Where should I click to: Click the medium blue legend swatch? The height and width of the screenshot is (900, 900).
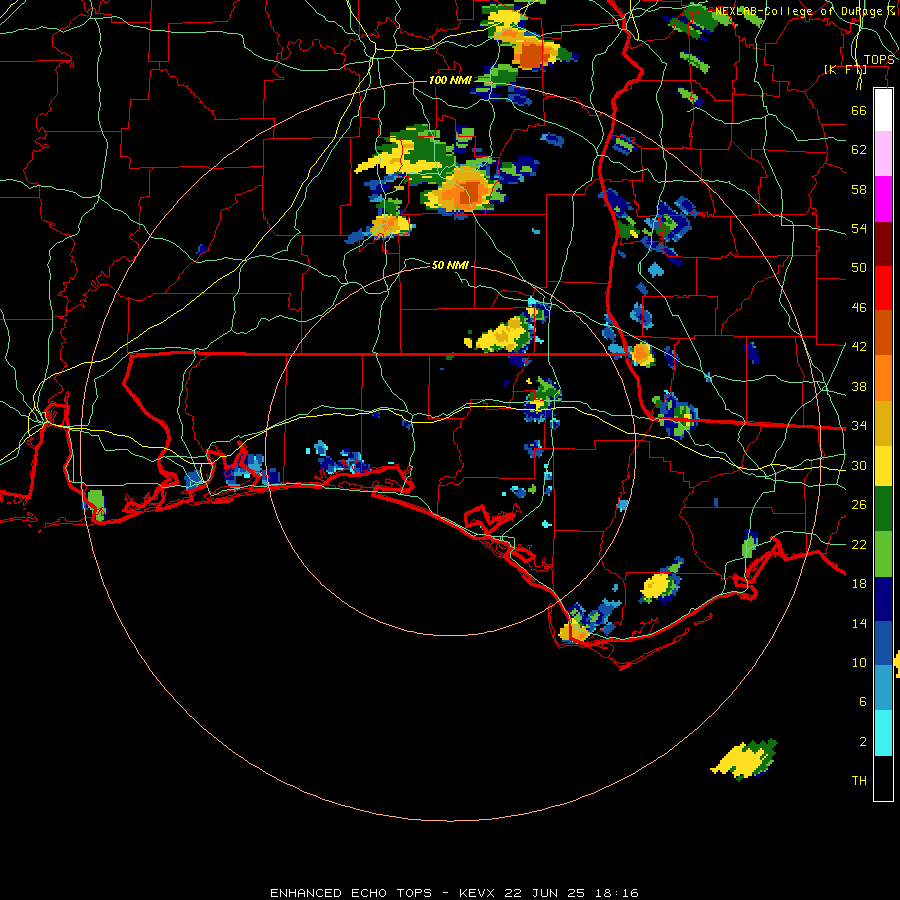883,643
